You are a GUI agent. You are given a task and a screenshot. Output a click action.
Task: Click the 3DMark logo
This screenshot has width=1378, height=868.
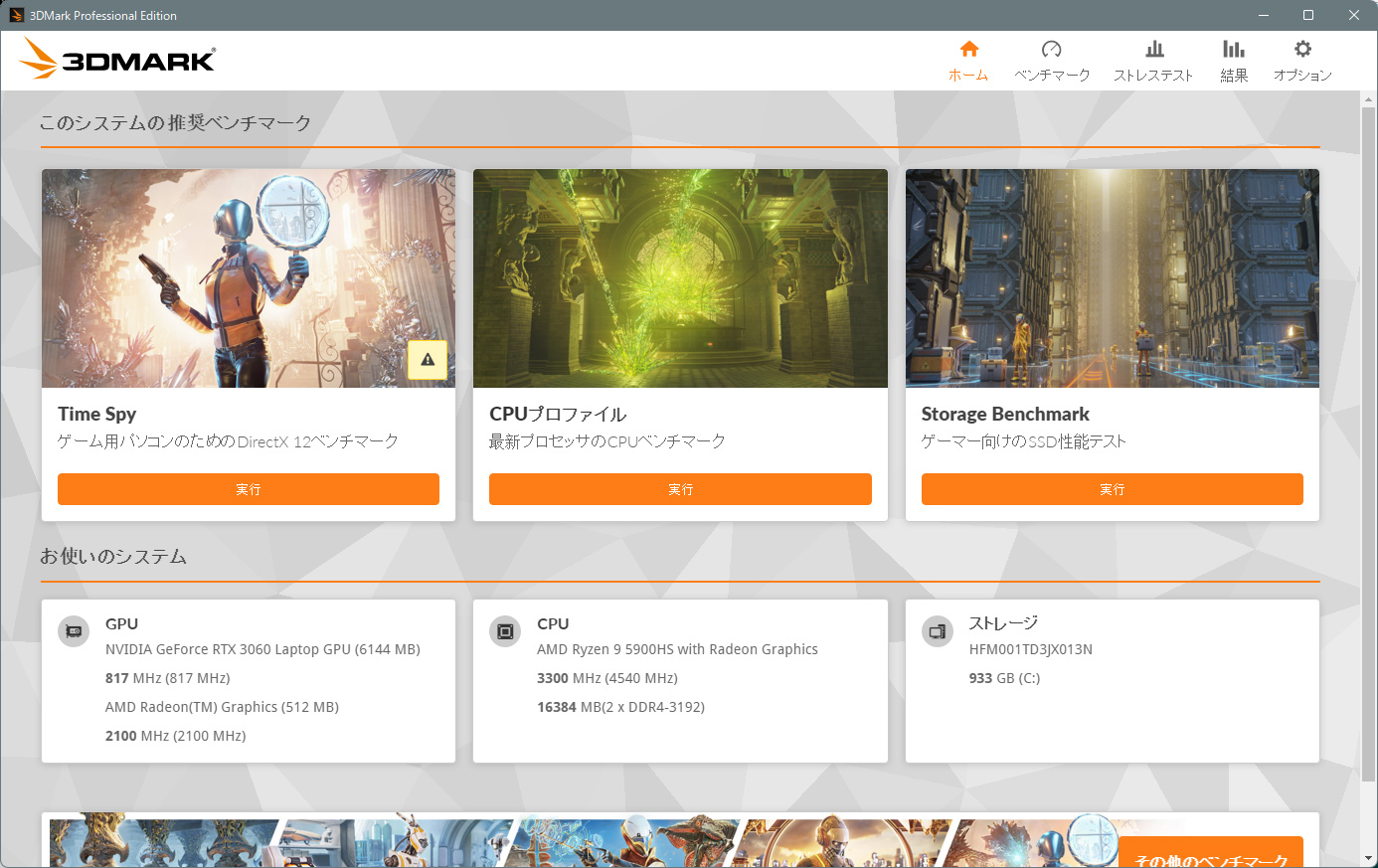click(x=117, y=59)
